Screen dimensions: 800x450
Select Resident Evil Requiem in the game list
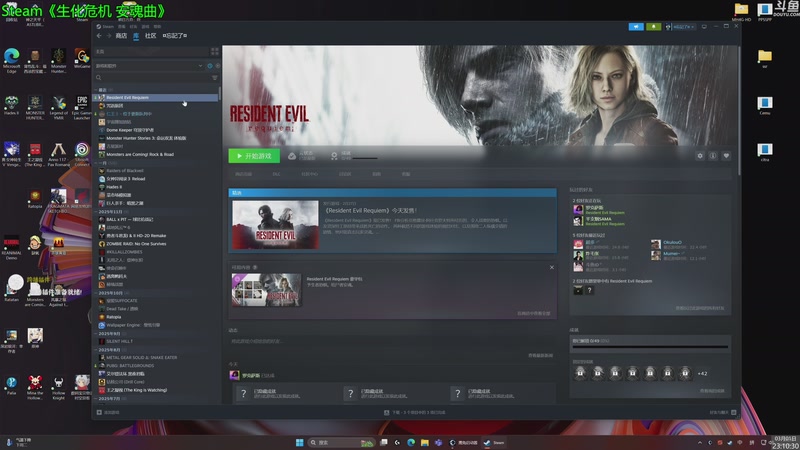(157, 97)
